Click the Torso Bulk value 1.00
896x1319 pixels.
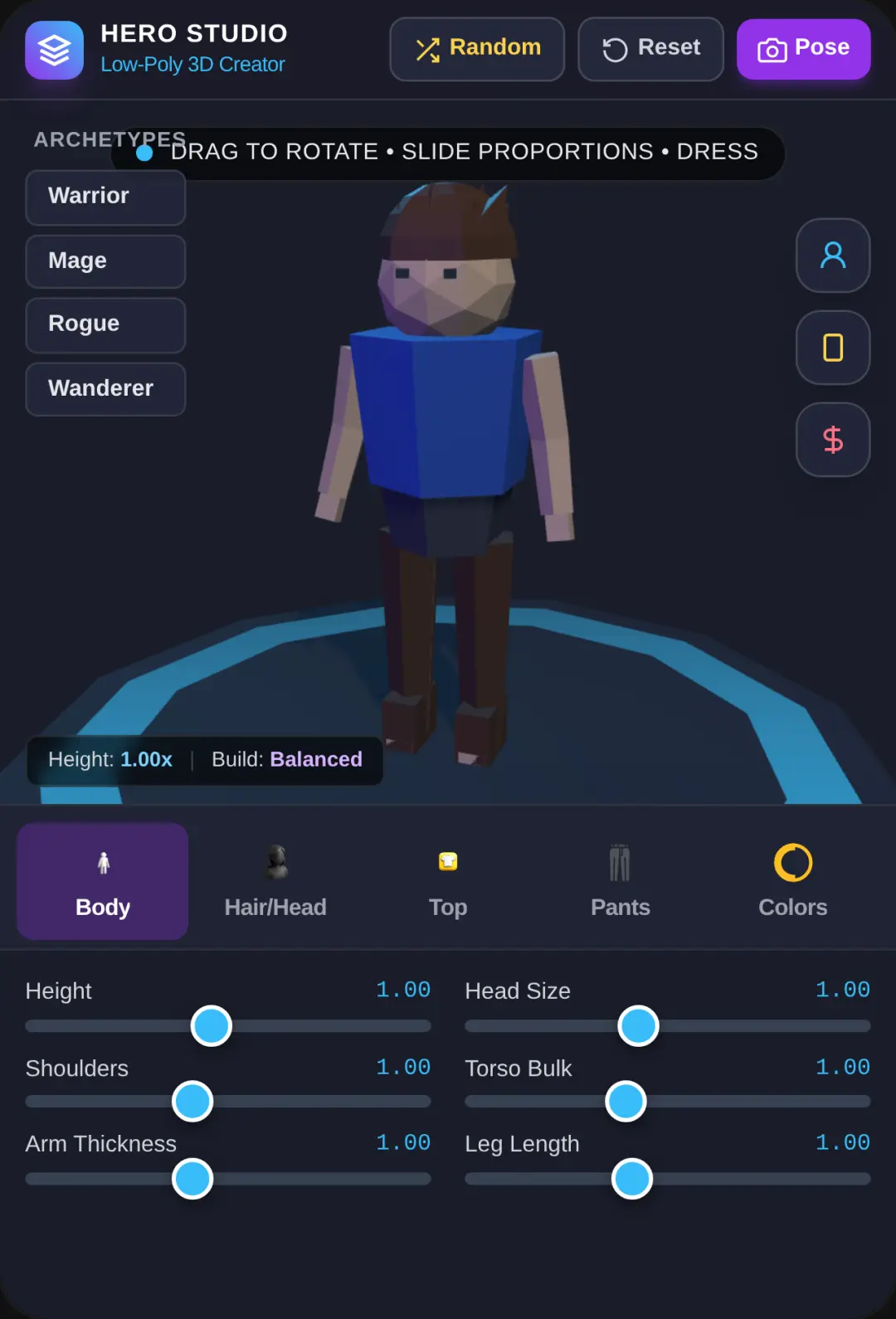pos(843,1067)
